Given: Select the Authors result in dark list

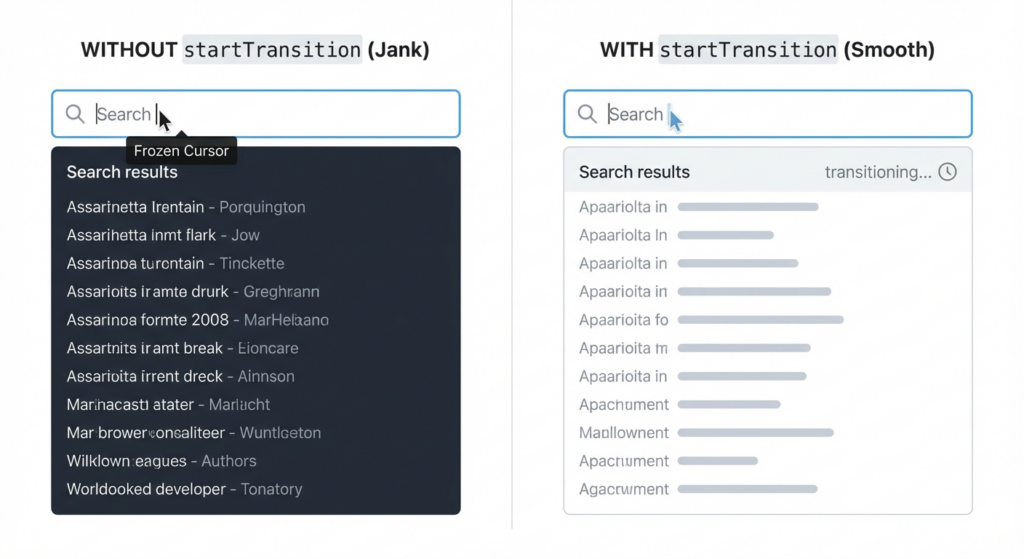Looking at the screenshot, I should (x=161, y=461).
